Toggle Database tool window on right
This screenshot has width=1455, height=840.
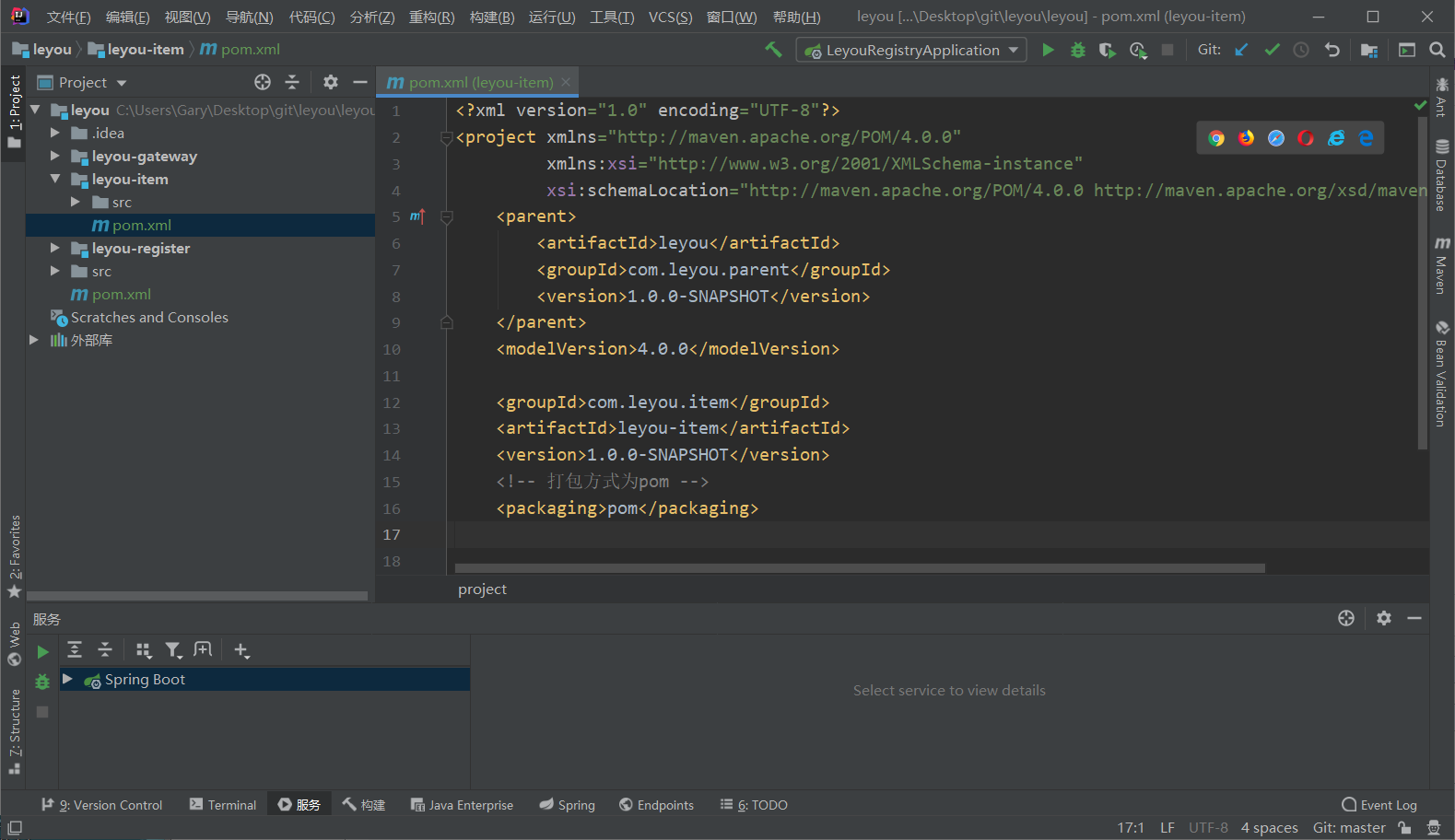1441,175
